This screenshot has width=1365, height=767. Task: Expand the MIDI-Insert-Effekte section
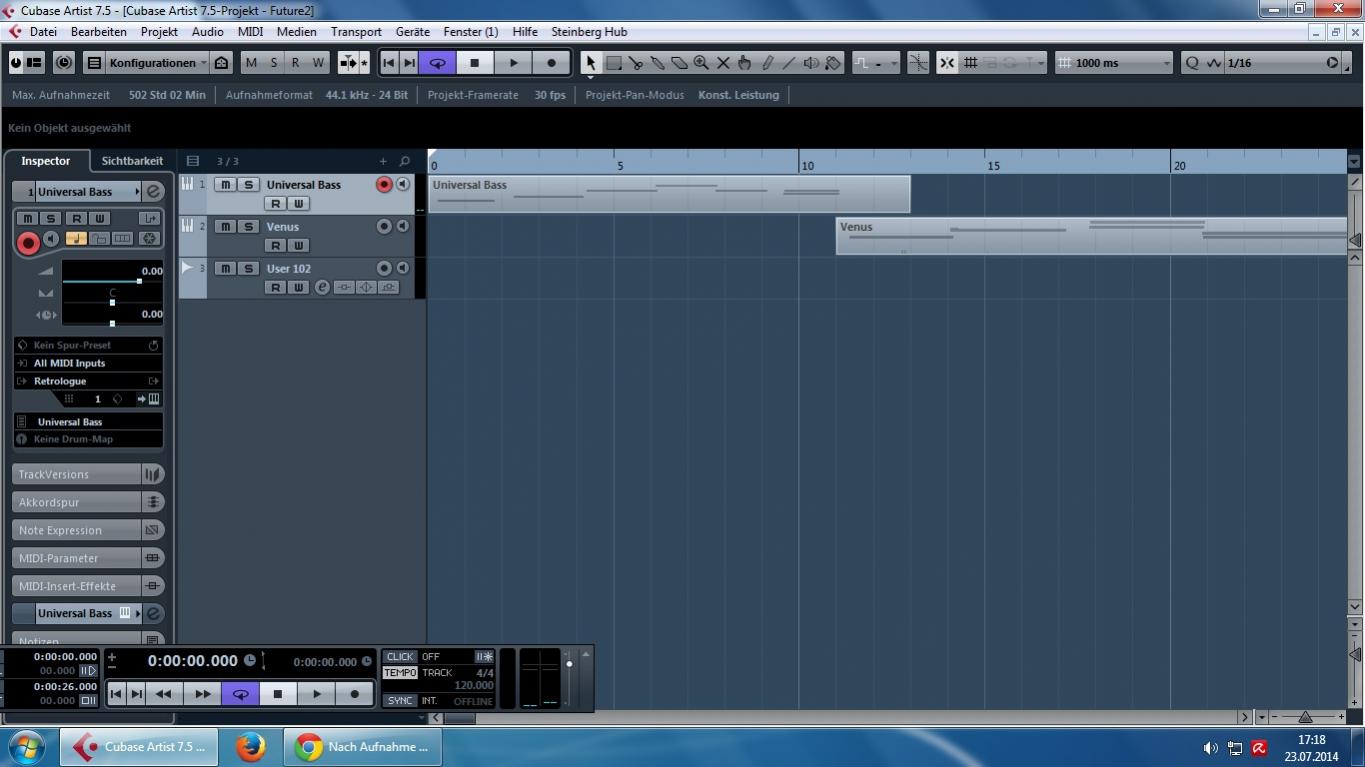pyautogui.click(x=88, y=586)
